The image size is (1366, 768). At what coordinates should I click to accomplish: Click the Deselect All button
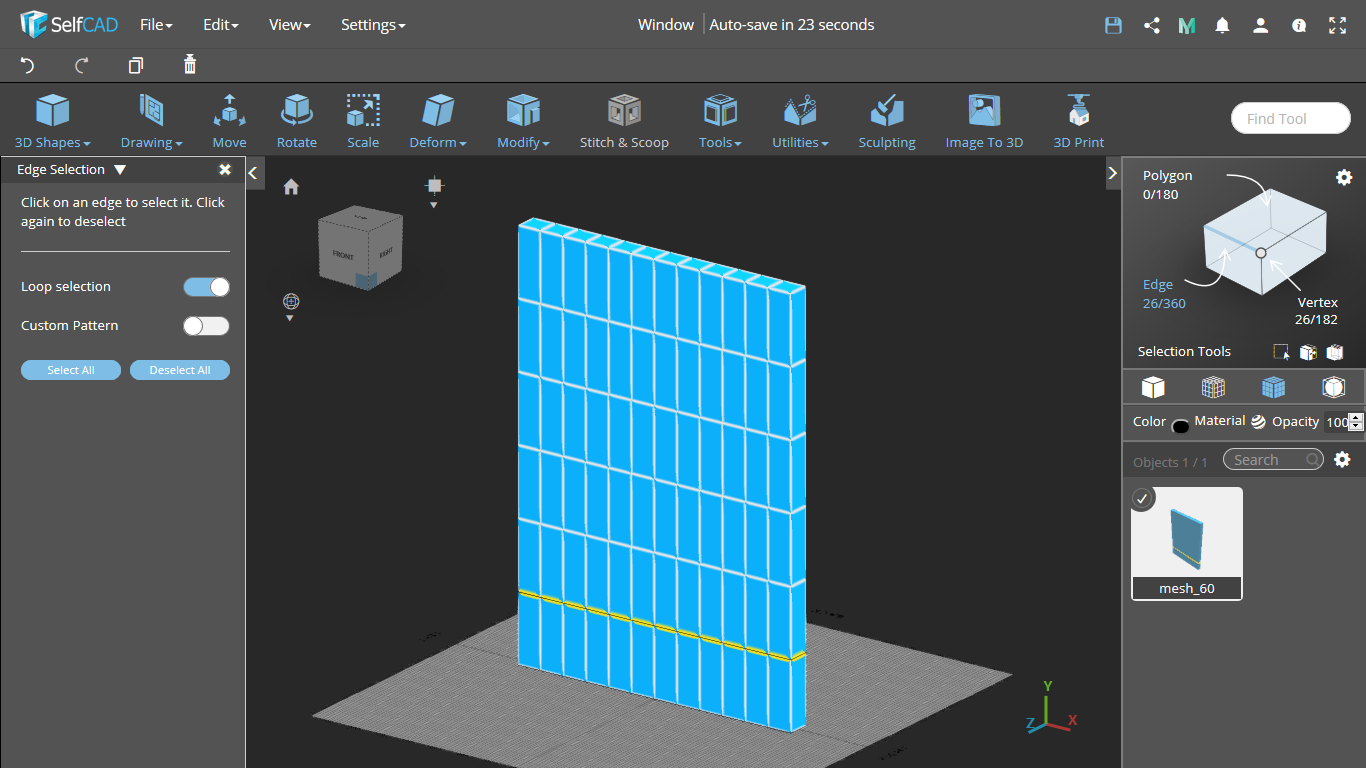coord(180,370)
